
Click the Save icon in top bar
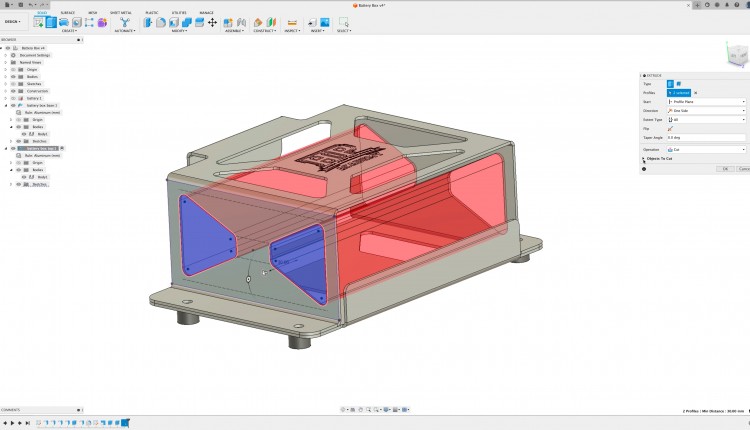[21, 5]
